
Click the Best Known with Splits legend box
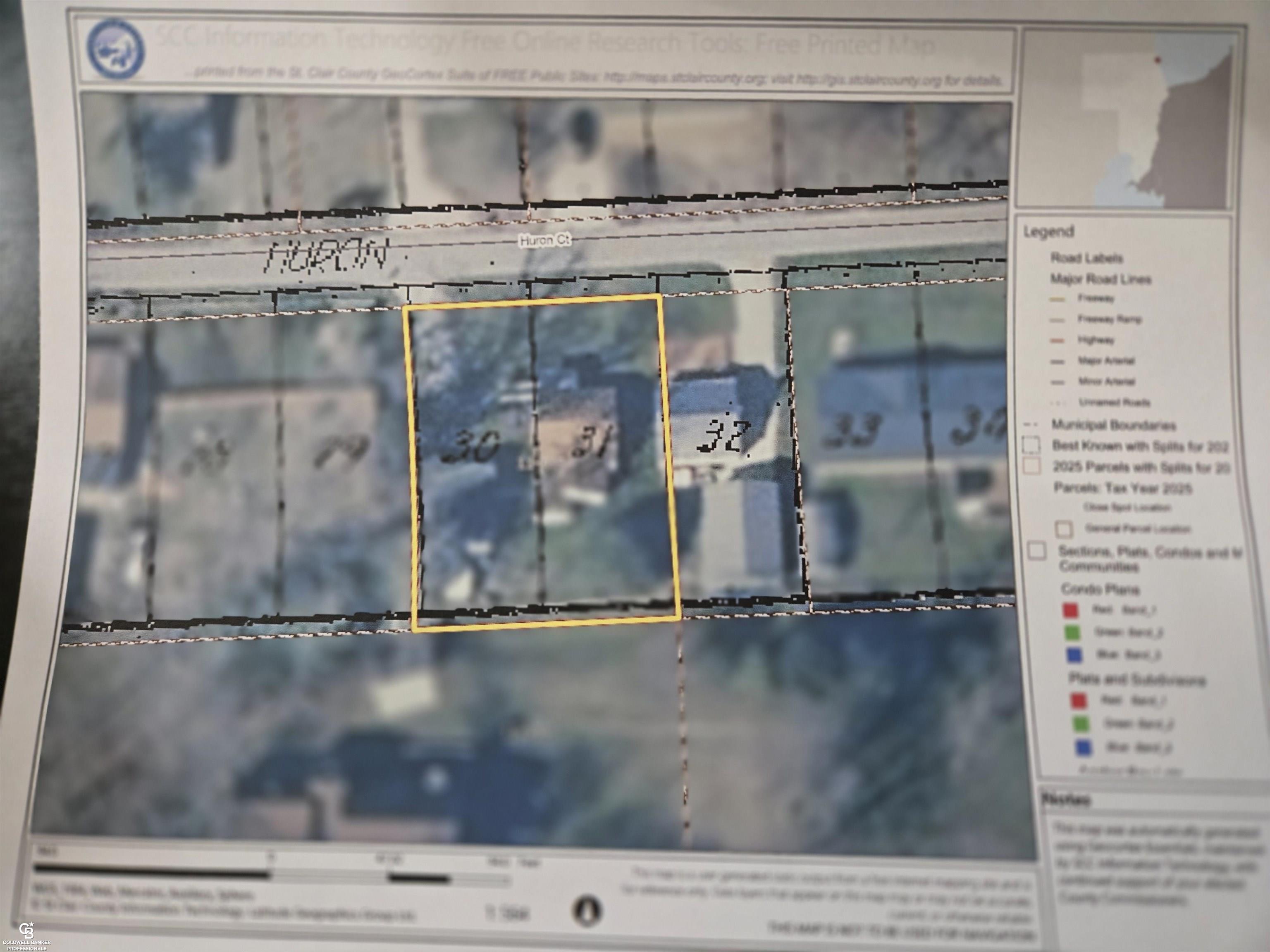[x=1032, y=445]
